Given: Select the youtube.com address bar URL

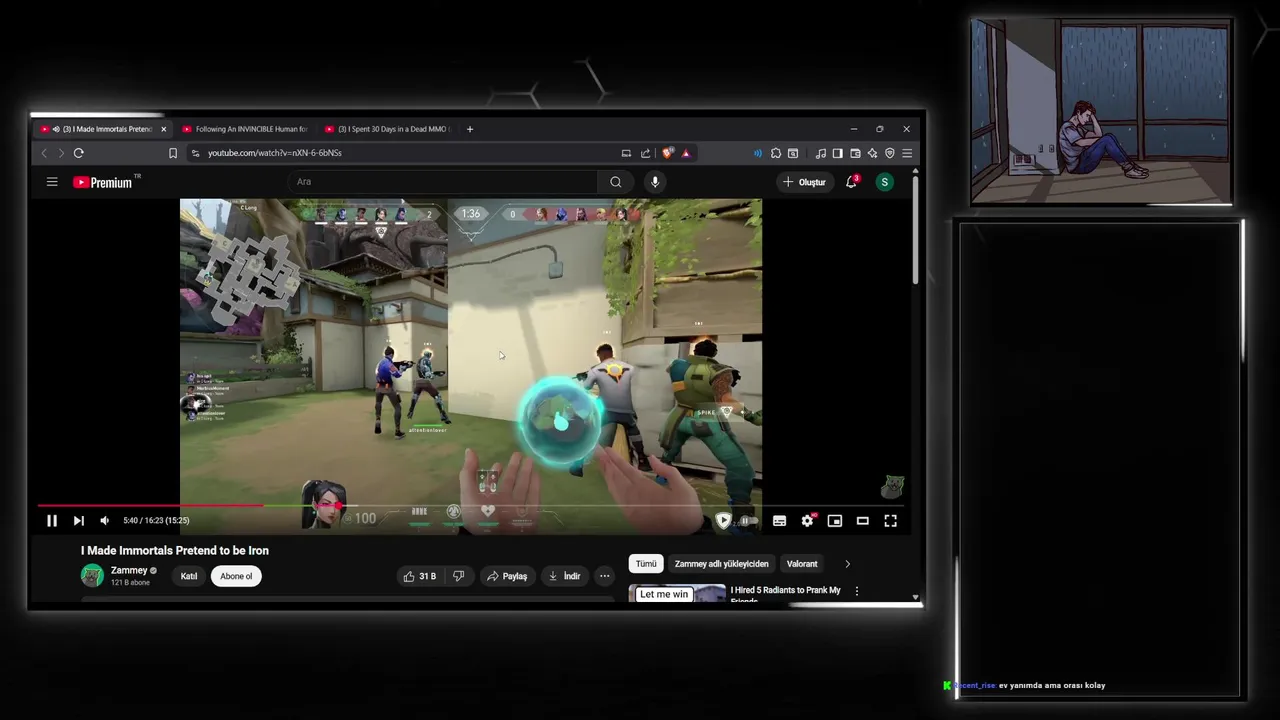Looking at the screenshot, I should click(x=275, y=153).
